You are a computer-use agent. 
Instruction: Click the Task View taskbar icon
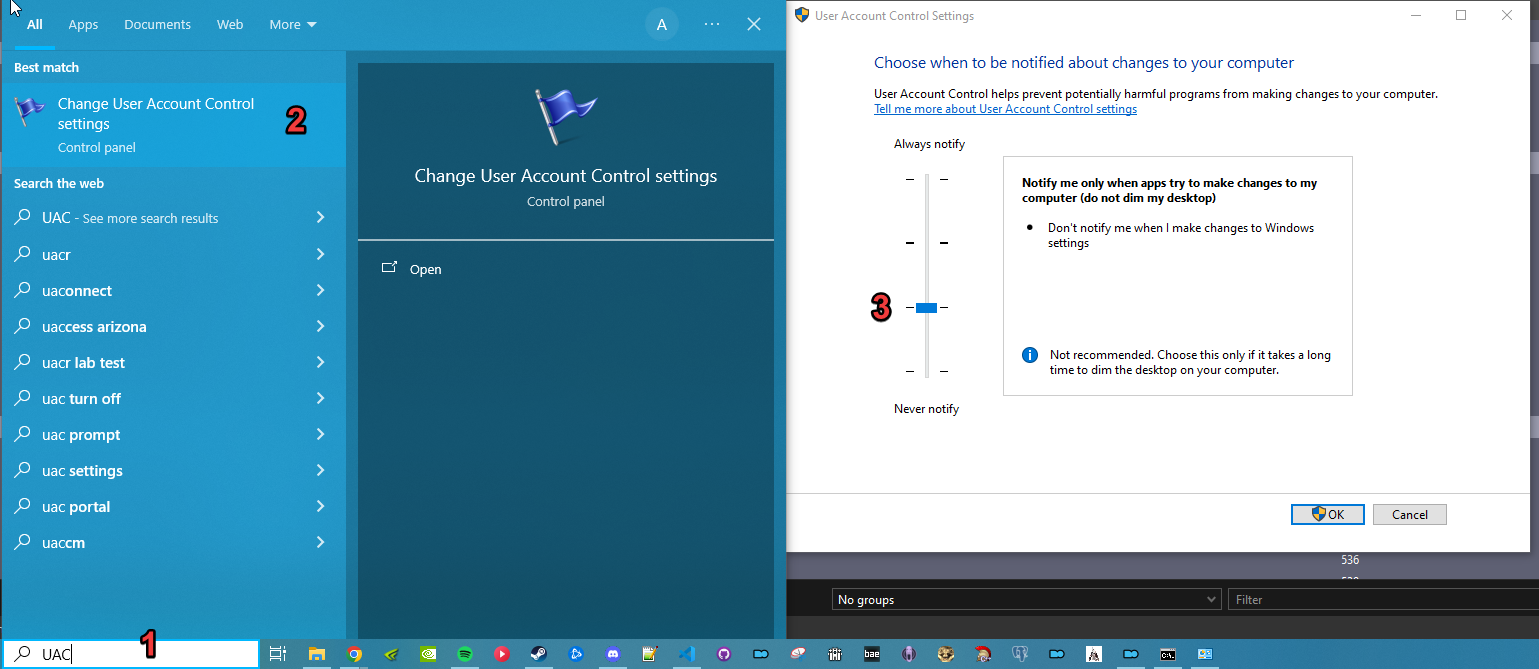[x=278, y=654]
